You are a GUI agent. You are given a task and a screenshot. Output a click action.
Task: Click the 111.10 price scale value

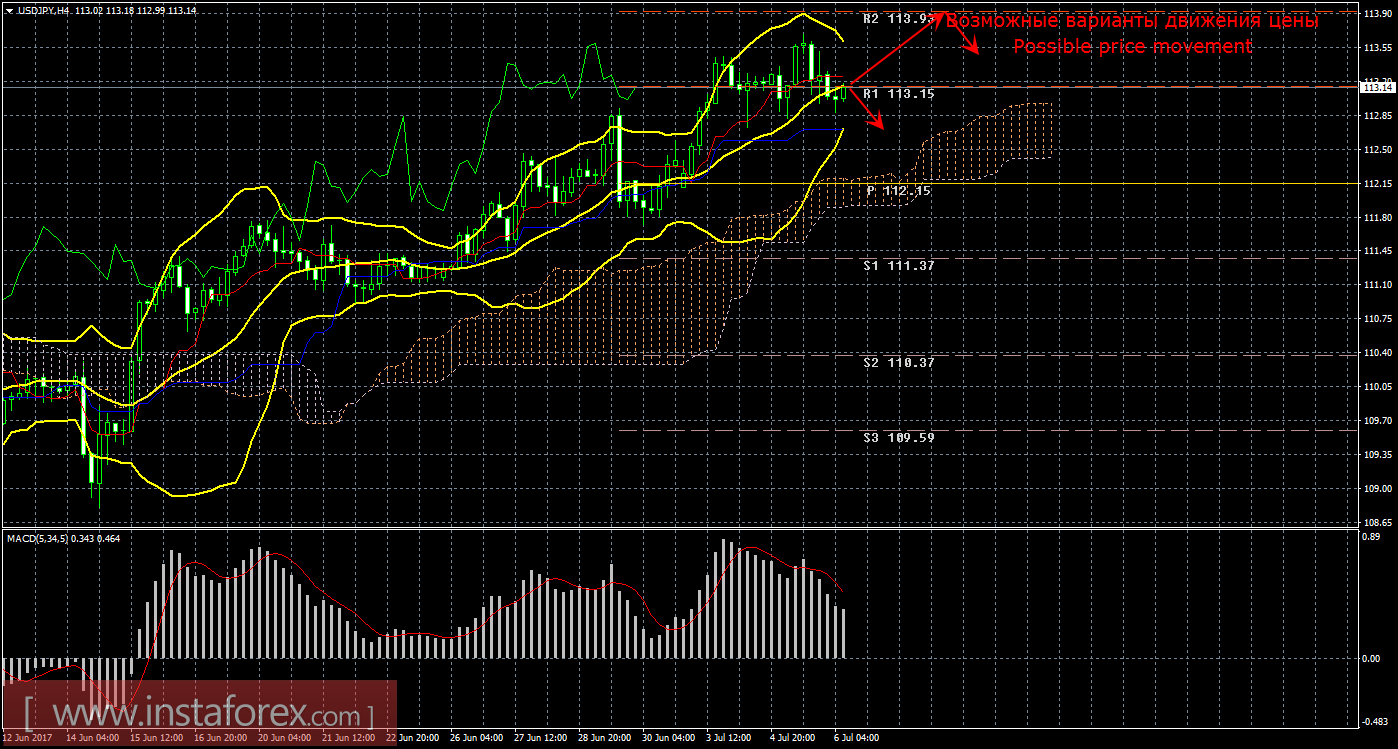pyautogui.click(x=1378, y=285)
